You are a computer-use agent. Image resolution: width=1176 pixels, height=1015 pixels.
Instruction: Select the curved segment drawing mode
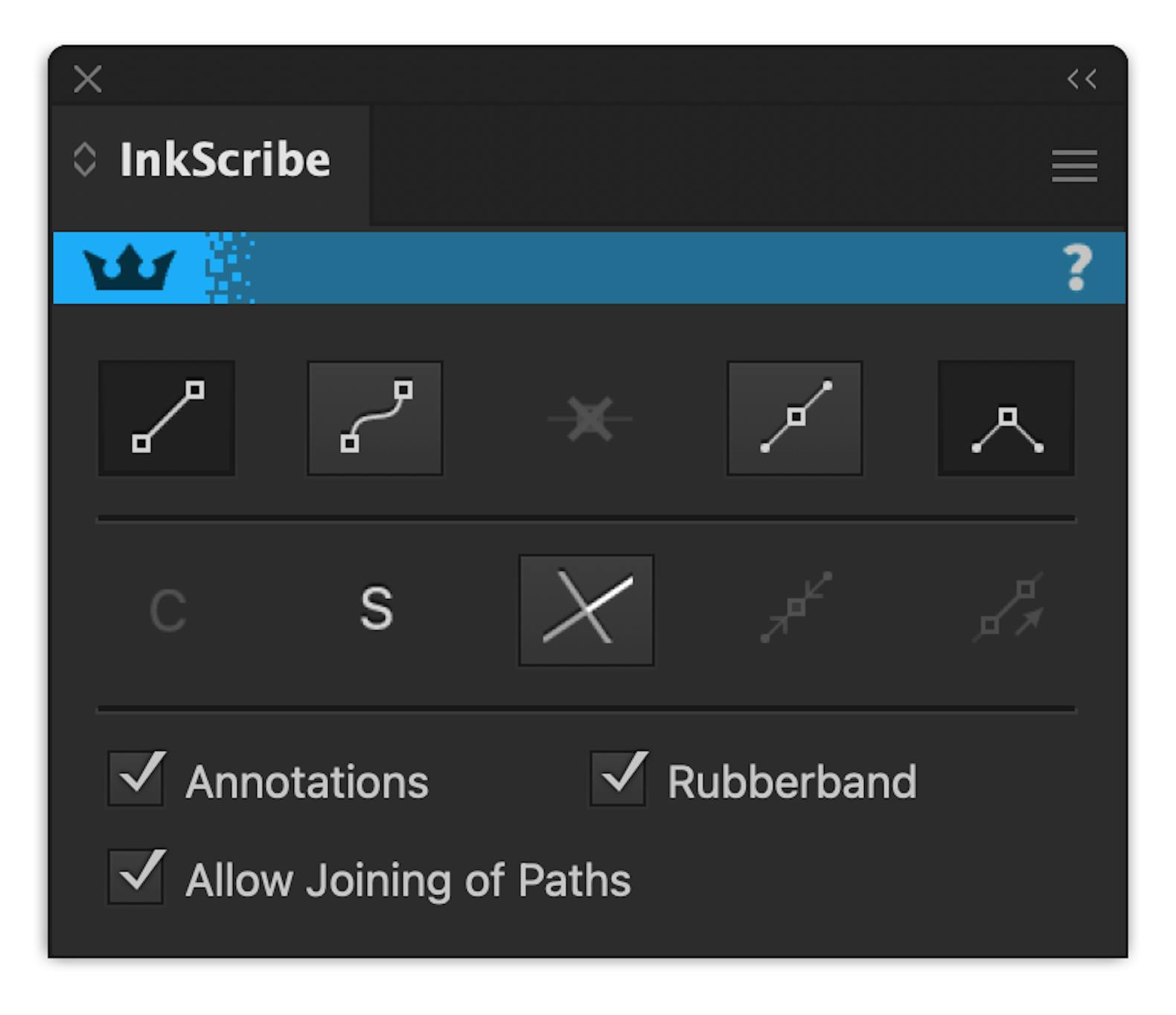pos(375,417)
